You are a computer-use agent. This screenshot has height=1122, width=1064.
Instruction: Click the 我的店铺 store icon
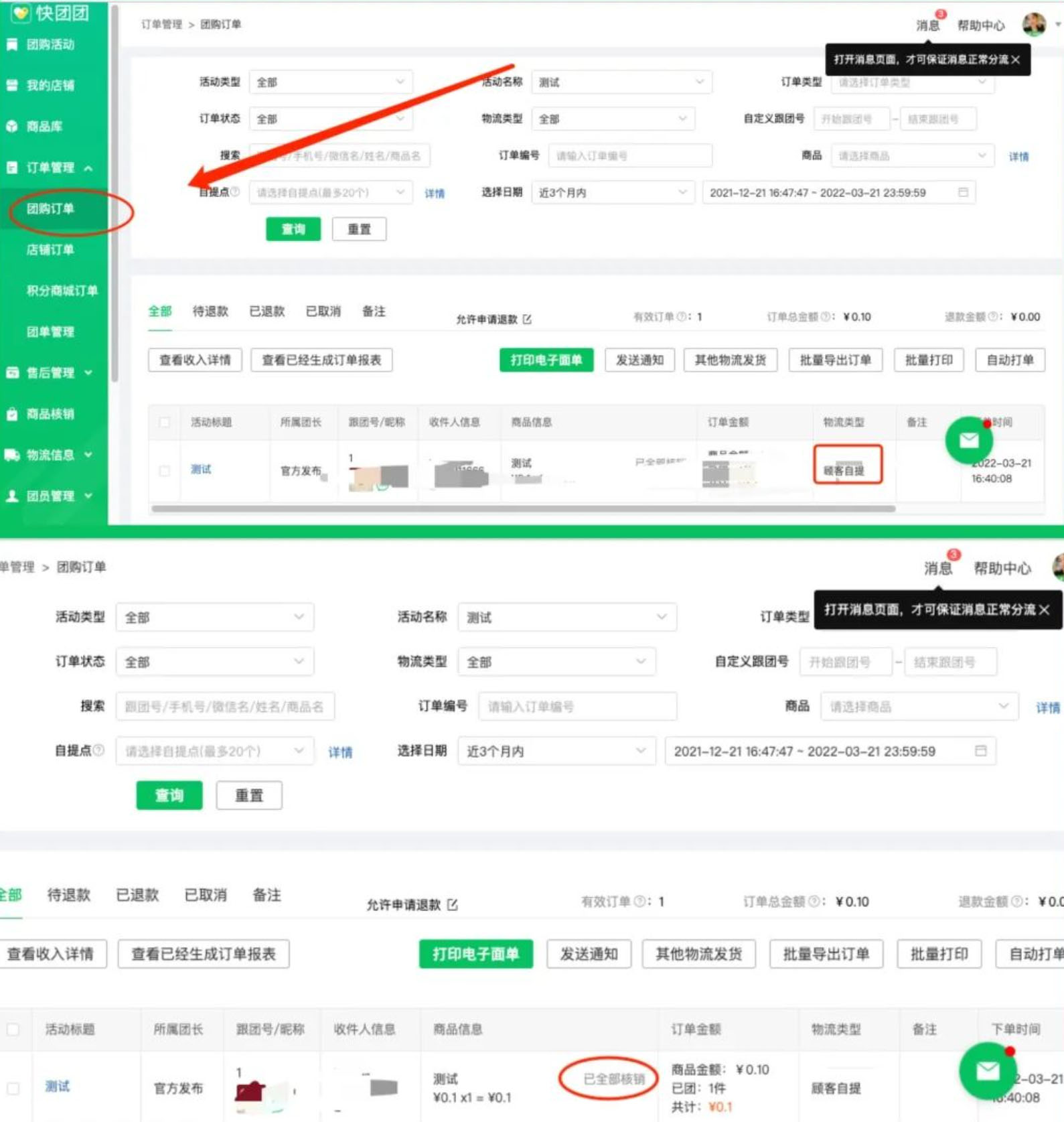point(12,85)
